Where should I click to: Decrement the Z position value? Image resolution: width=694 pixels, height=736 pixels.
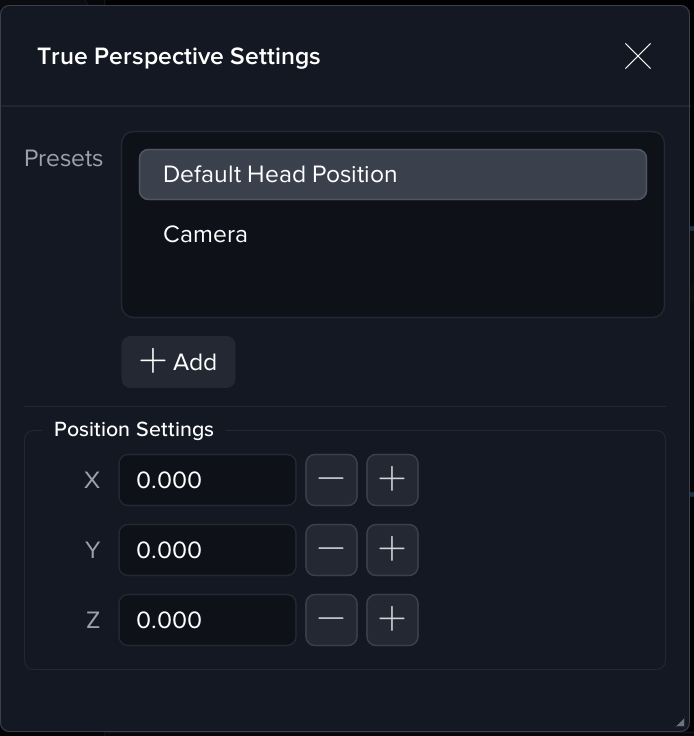click(331, 620)
